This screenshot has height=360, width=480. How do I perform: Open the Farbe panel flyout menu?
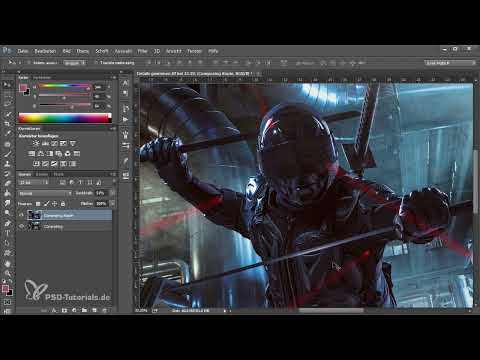114,77
